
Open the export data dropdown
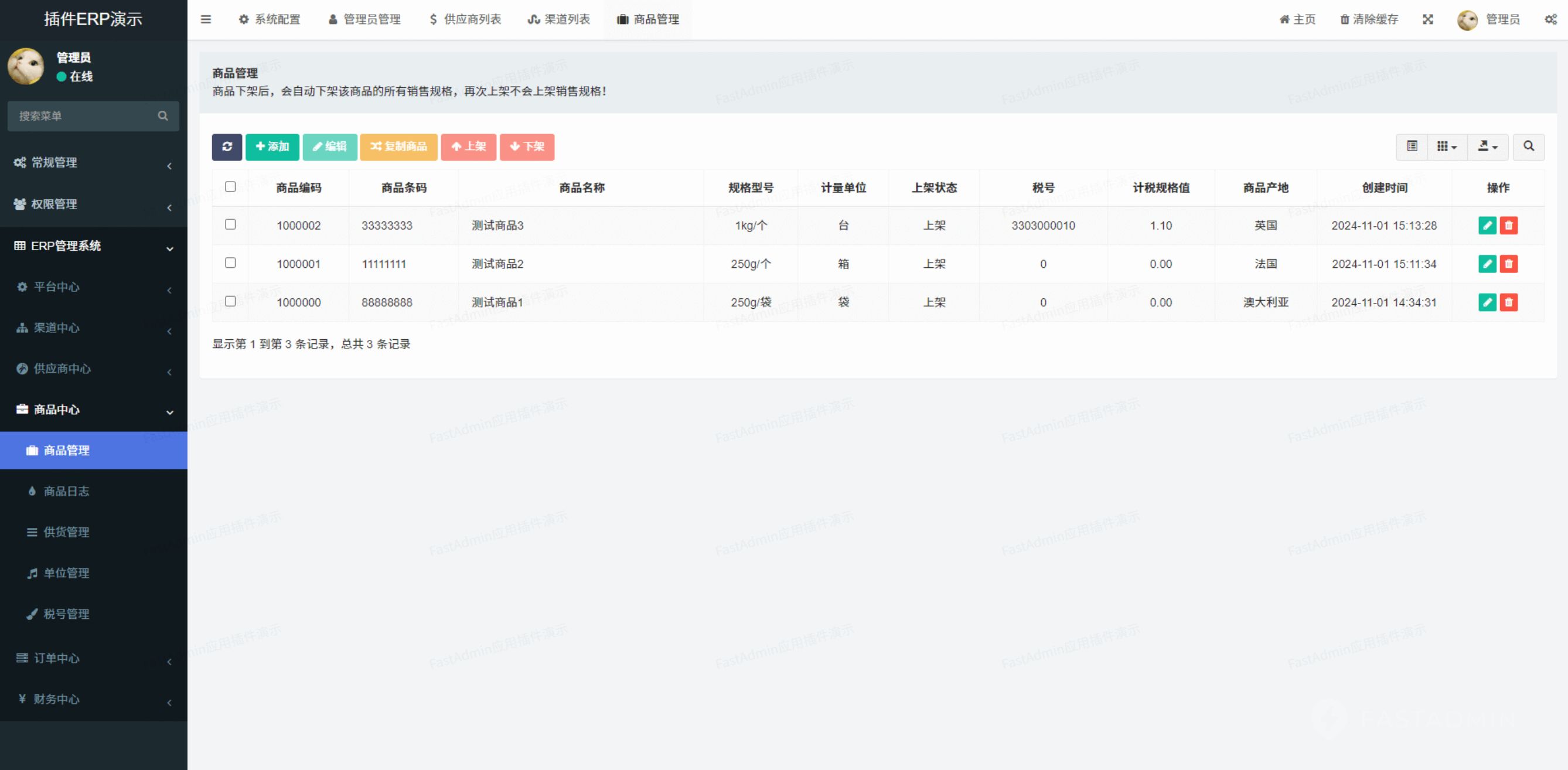(1487, 146)
